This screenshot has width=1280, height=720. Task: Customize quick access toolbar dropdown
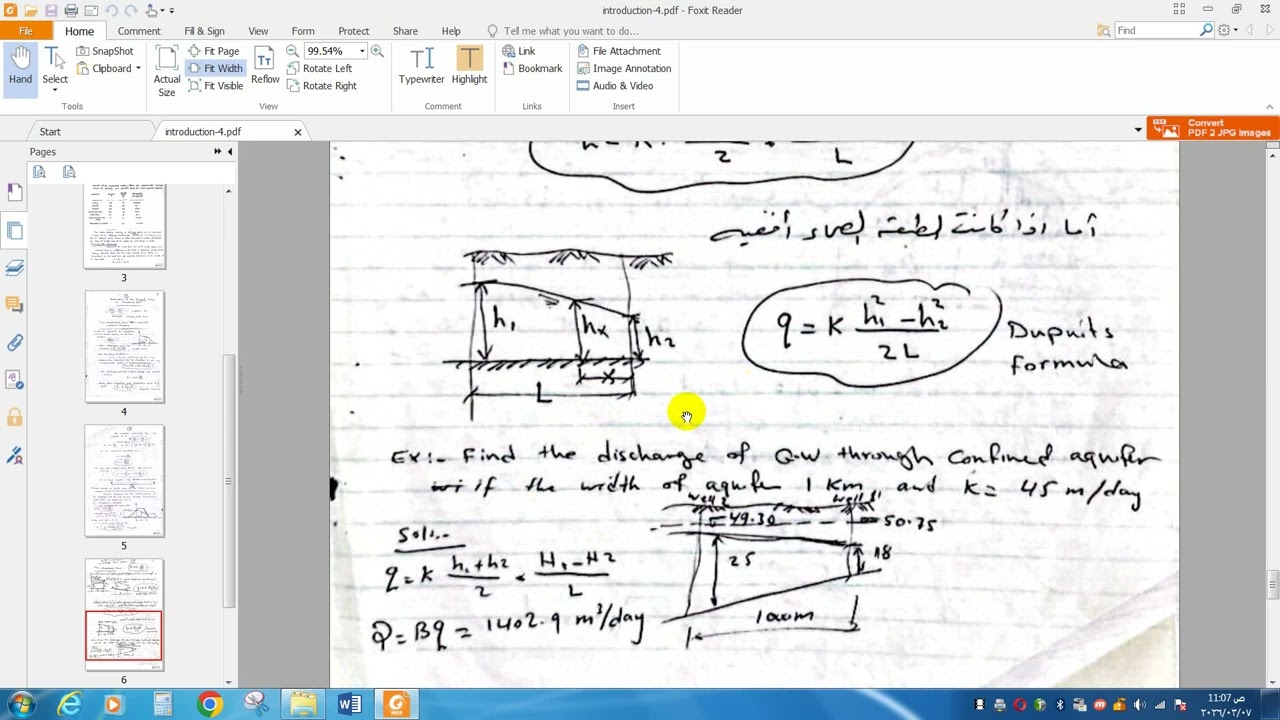coord(171,10)
